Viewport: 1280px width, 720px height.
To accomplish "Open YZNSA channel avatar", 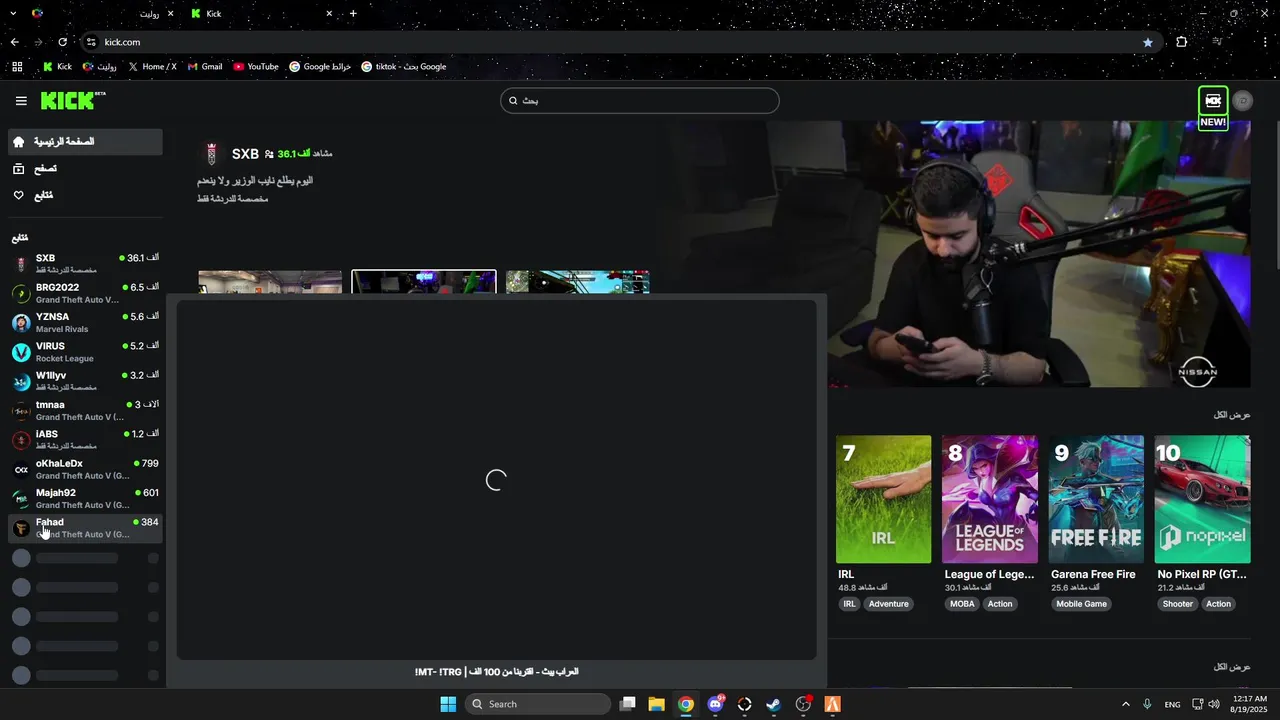I will point(21,323).
